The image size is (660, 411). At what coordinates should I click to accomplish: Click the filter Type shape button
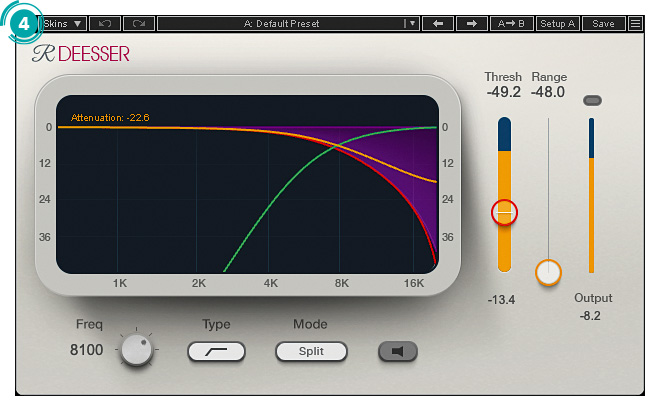click(x=216, y=351)
